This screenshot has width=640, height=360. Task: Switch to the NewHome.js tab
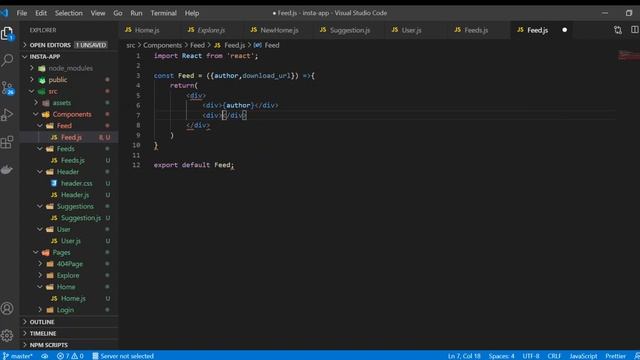[x=279, y=30]
